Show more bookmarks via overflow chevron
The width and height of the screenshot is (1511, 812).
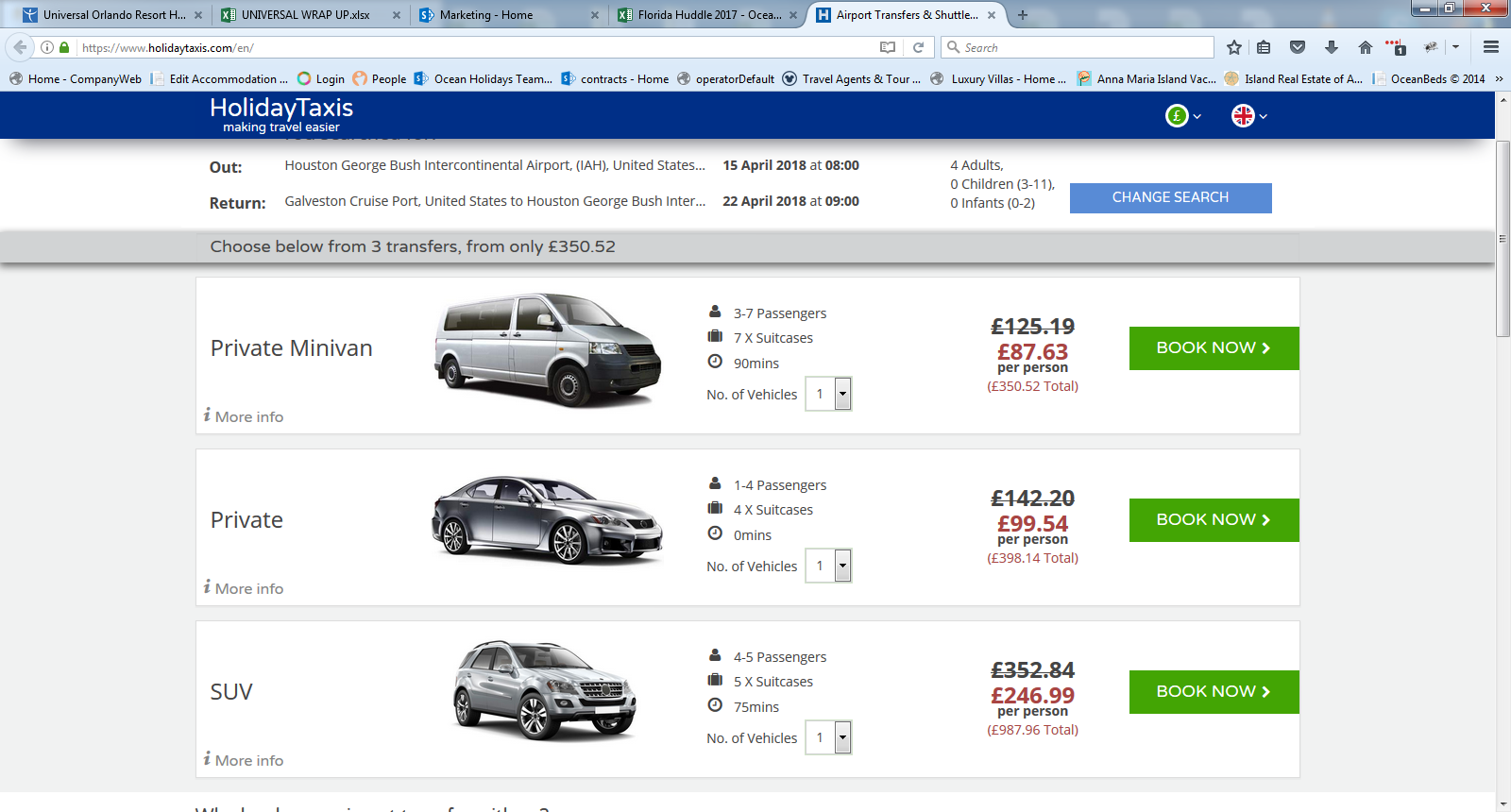tap(1499, 79)
